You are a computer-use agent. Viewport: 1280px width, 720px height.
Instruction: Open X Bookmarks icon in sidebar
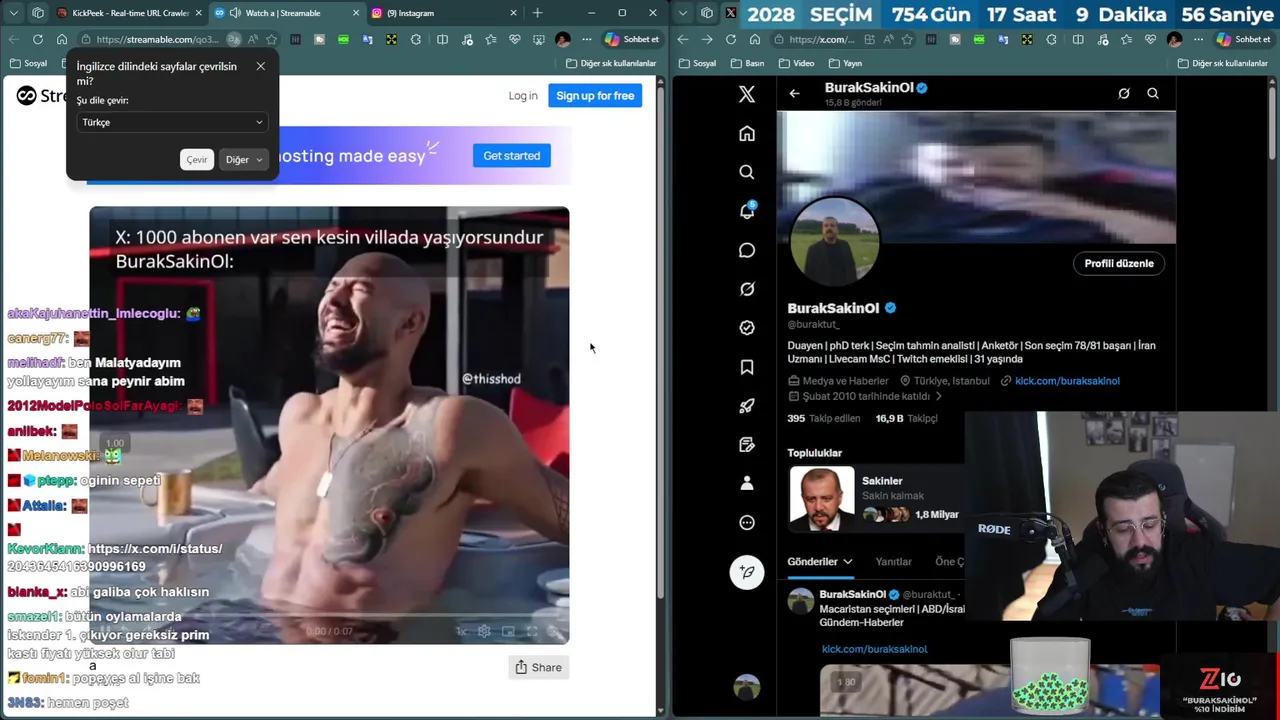(x=747, y=367)
